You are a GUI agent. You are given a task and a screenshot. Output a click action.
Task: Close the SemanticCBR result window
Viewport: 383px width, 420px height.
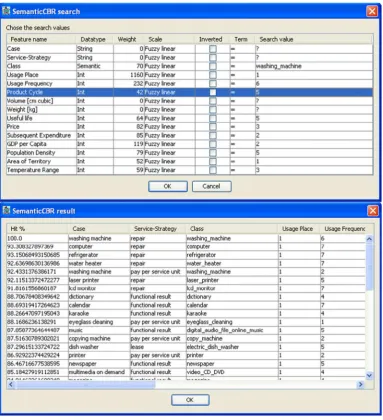pyautogui.click(x=372, y=210)
